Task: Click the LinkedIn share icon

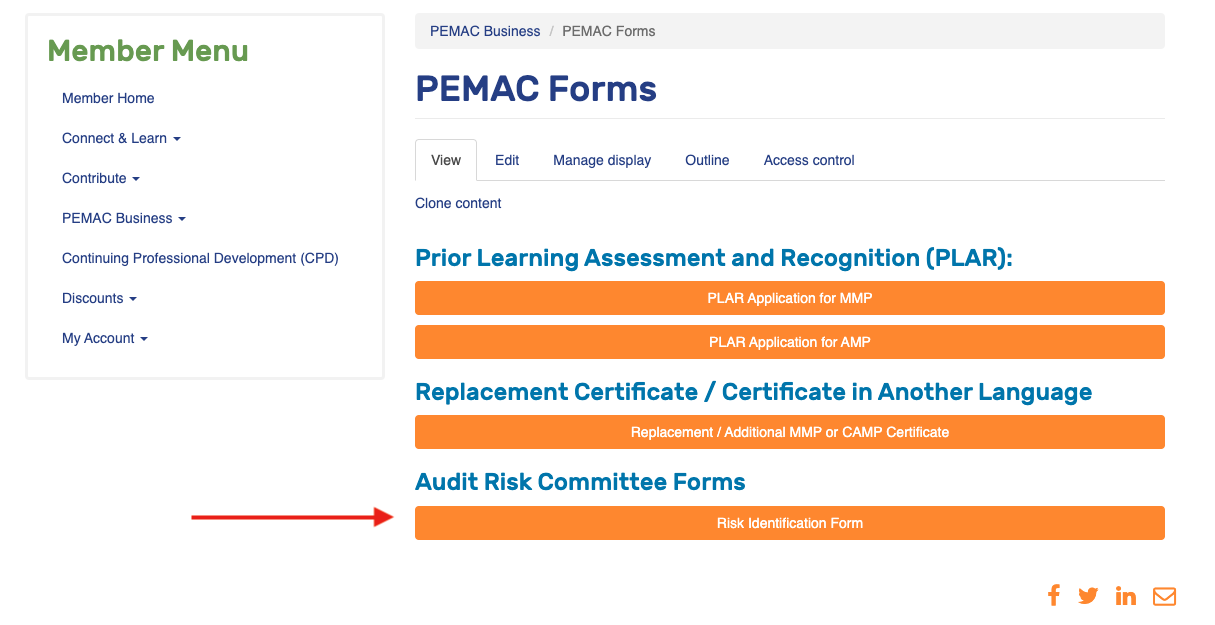Action: (x=1125, y=595)
